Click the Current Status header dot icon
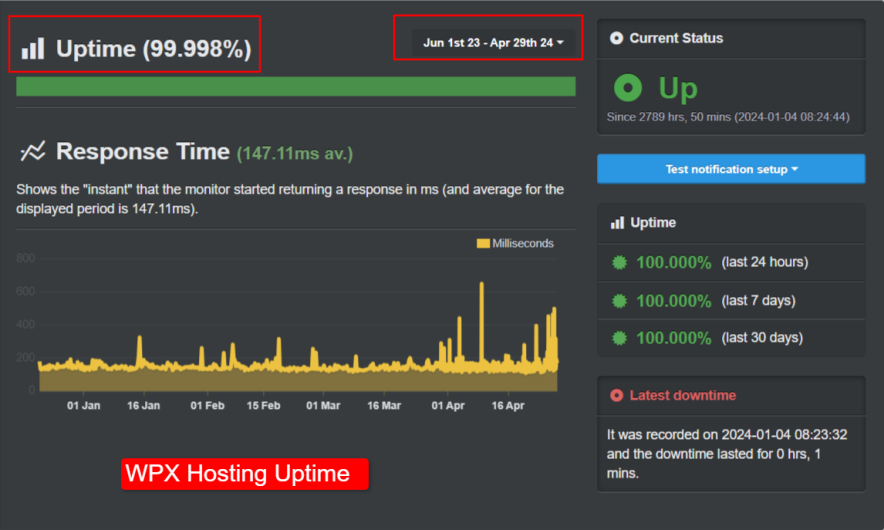This screenshot has width=884, height=530. (616, 38)
